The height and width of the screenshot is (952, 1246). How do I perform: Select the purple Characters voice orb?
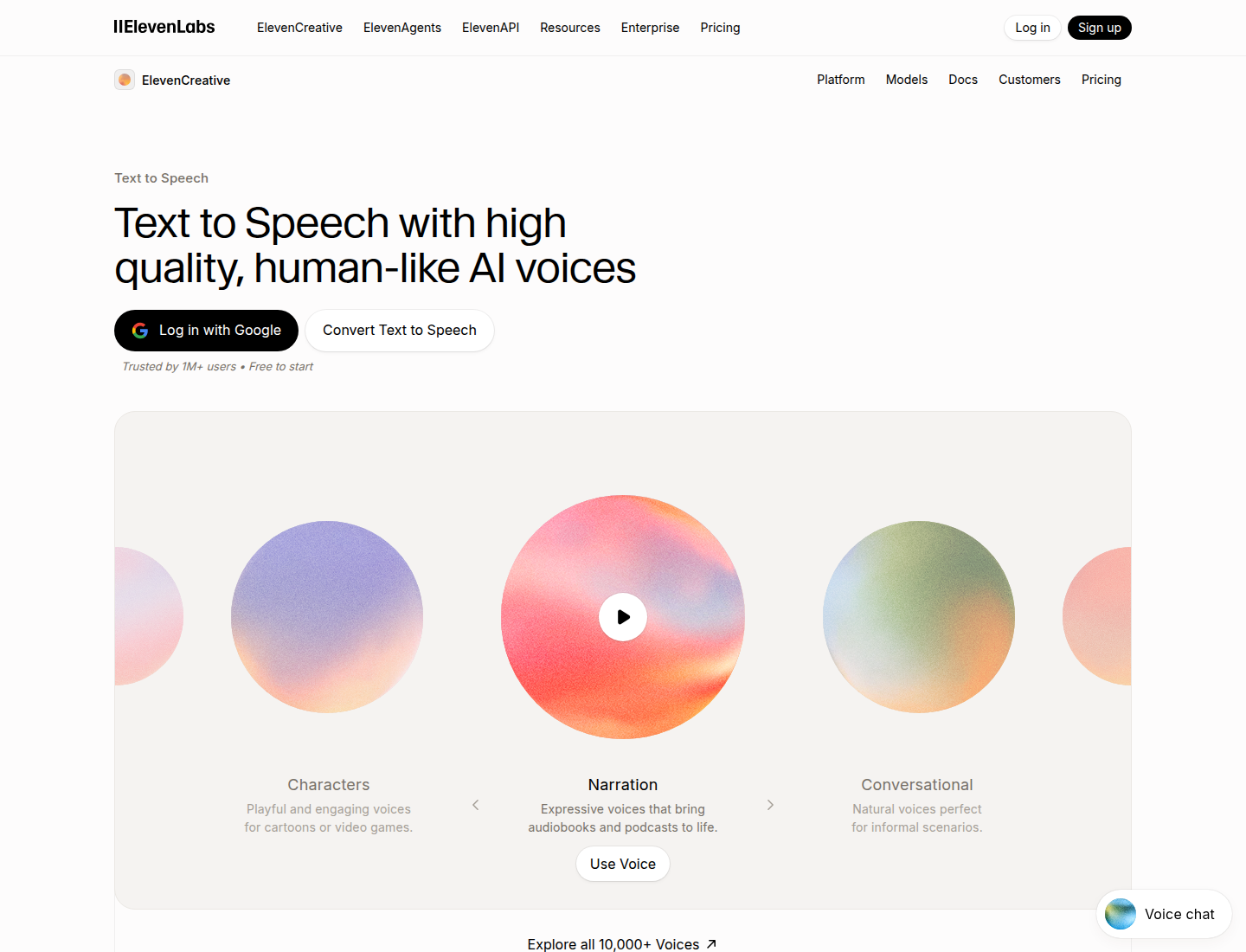tap(327, 617)
